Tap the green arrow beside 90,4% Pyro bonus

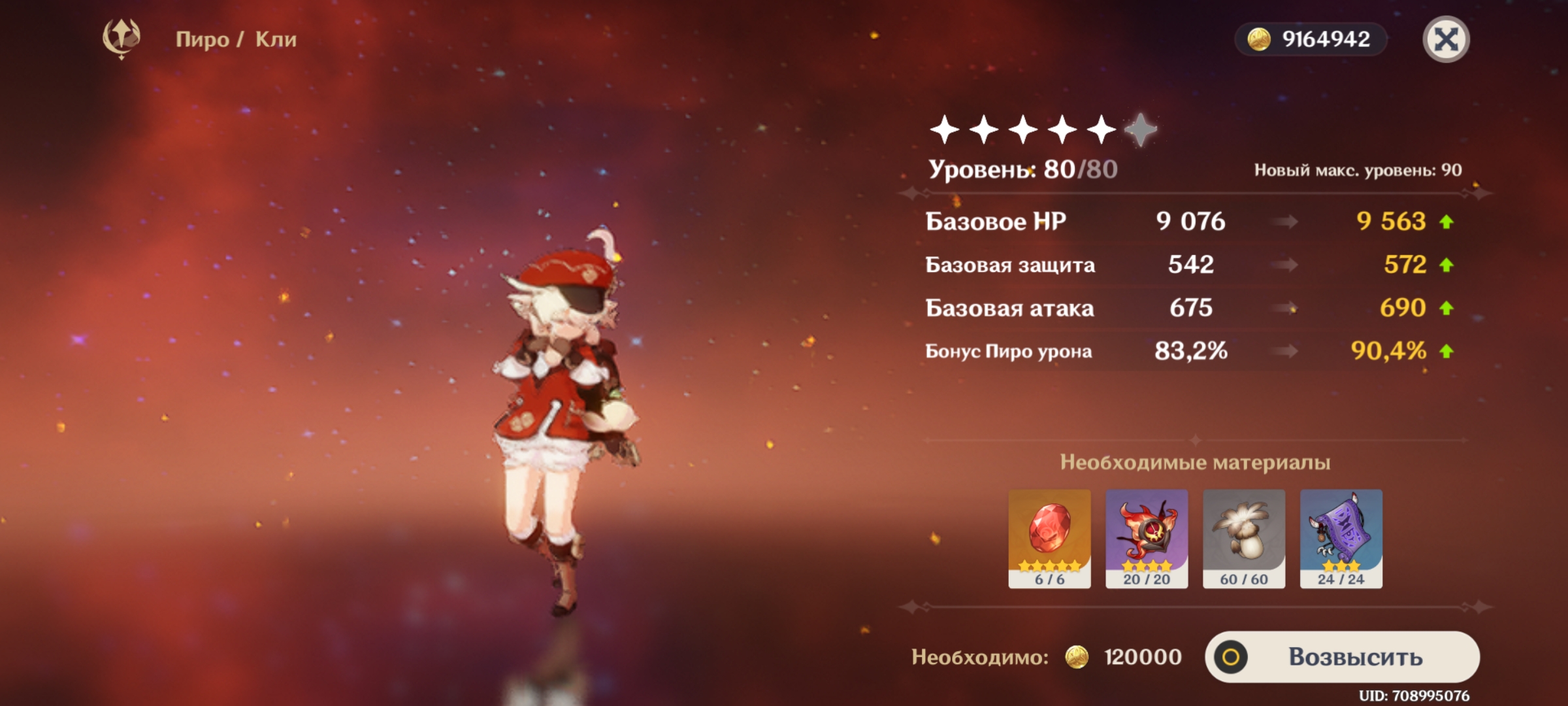coord(1446,351)
